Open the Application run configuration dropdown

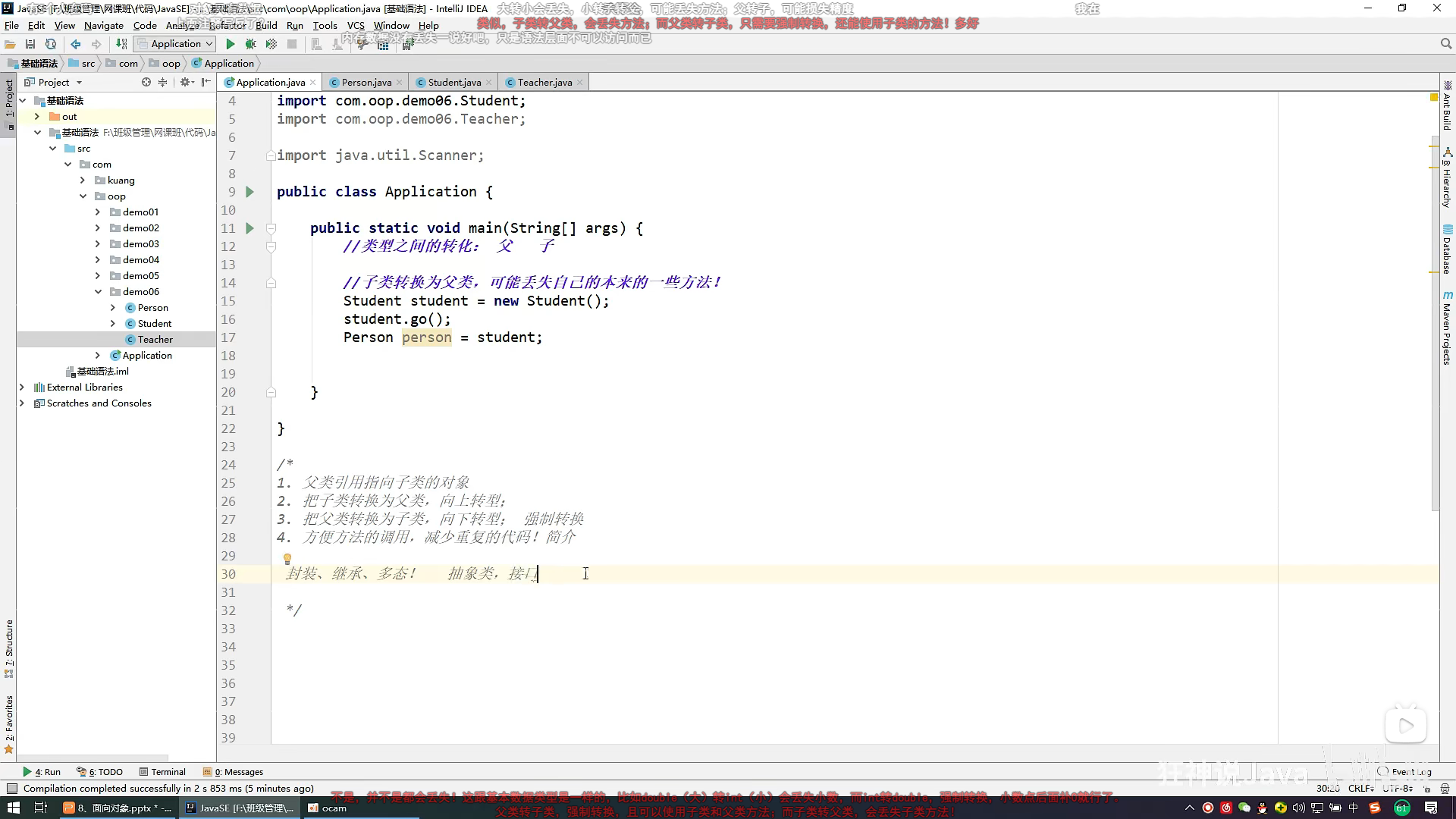176,44
